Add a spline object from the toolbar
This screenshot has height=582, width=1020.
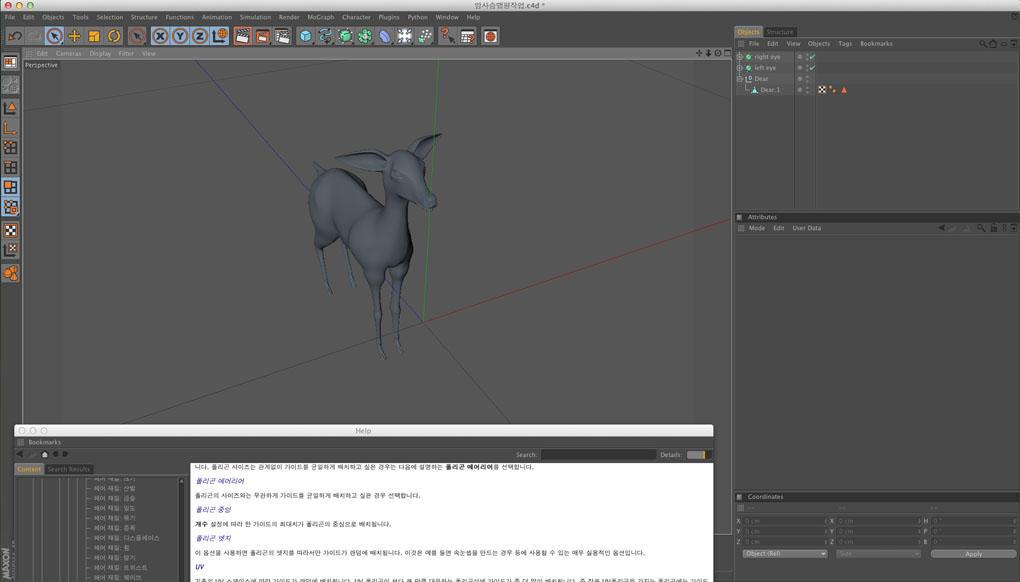click(x=325, y=36)
